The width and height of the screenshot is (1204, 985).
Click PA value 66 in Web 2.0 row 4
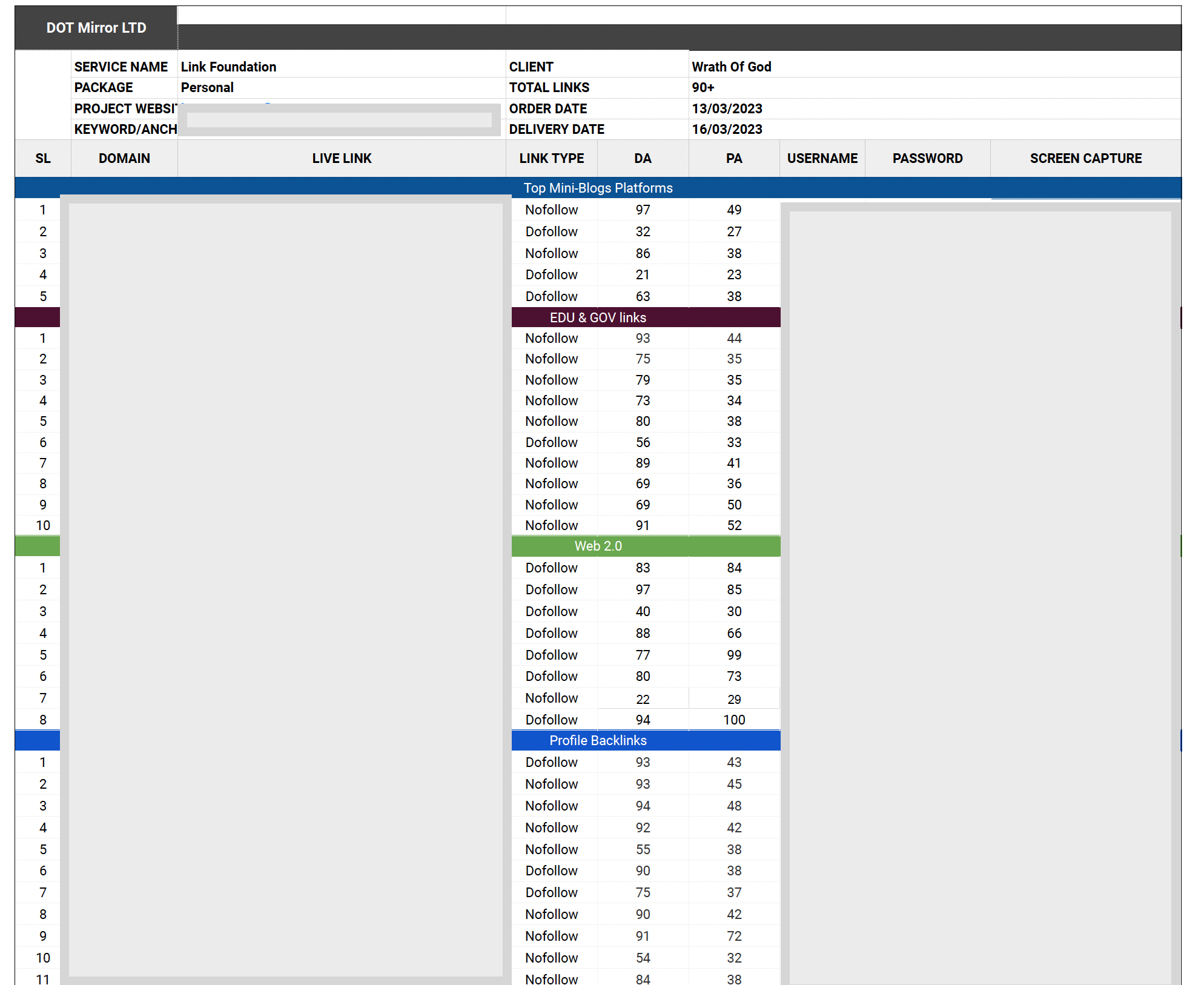click(734, 633)
